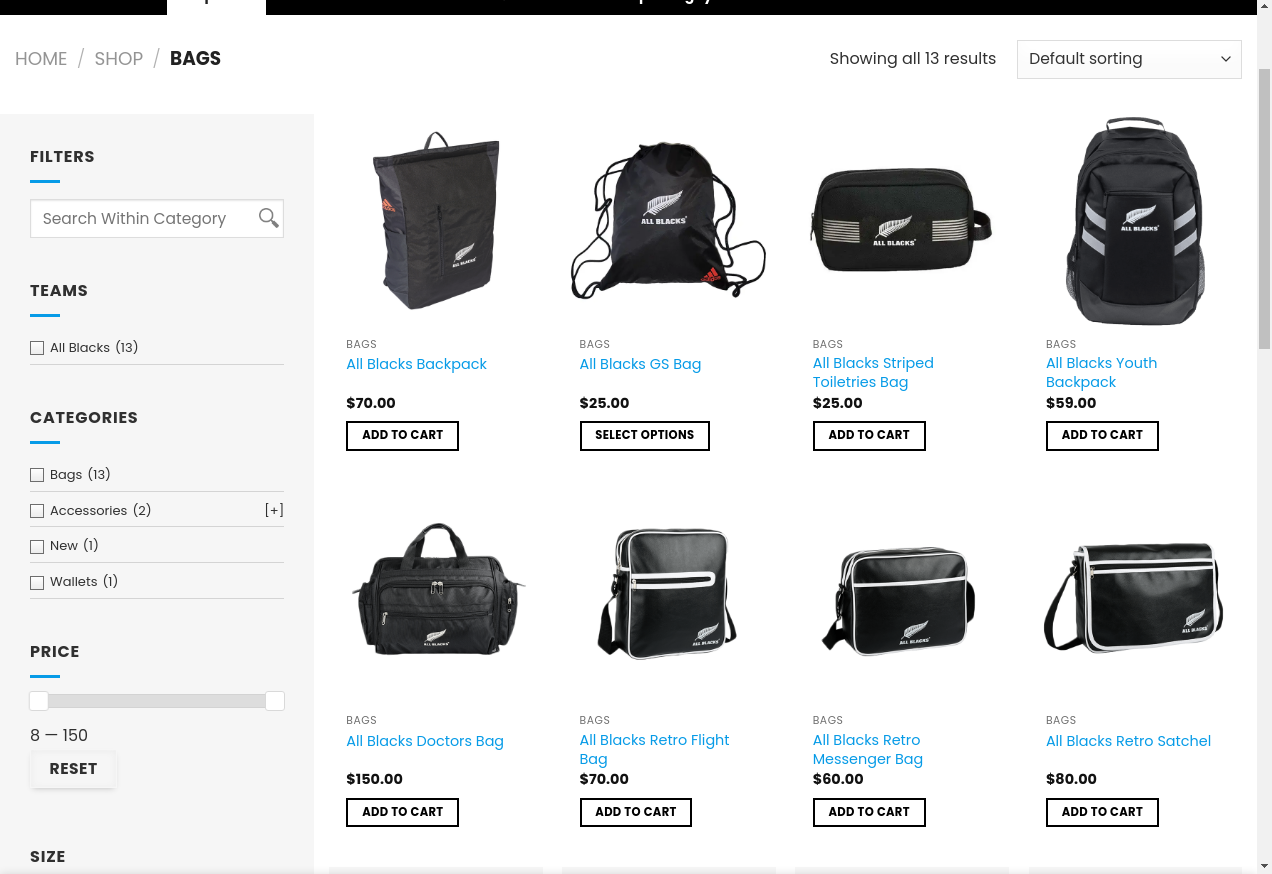
Task: Click the $59.00 Youth Backpack price
Action: pyautogui.click(x=1071, y=403)
